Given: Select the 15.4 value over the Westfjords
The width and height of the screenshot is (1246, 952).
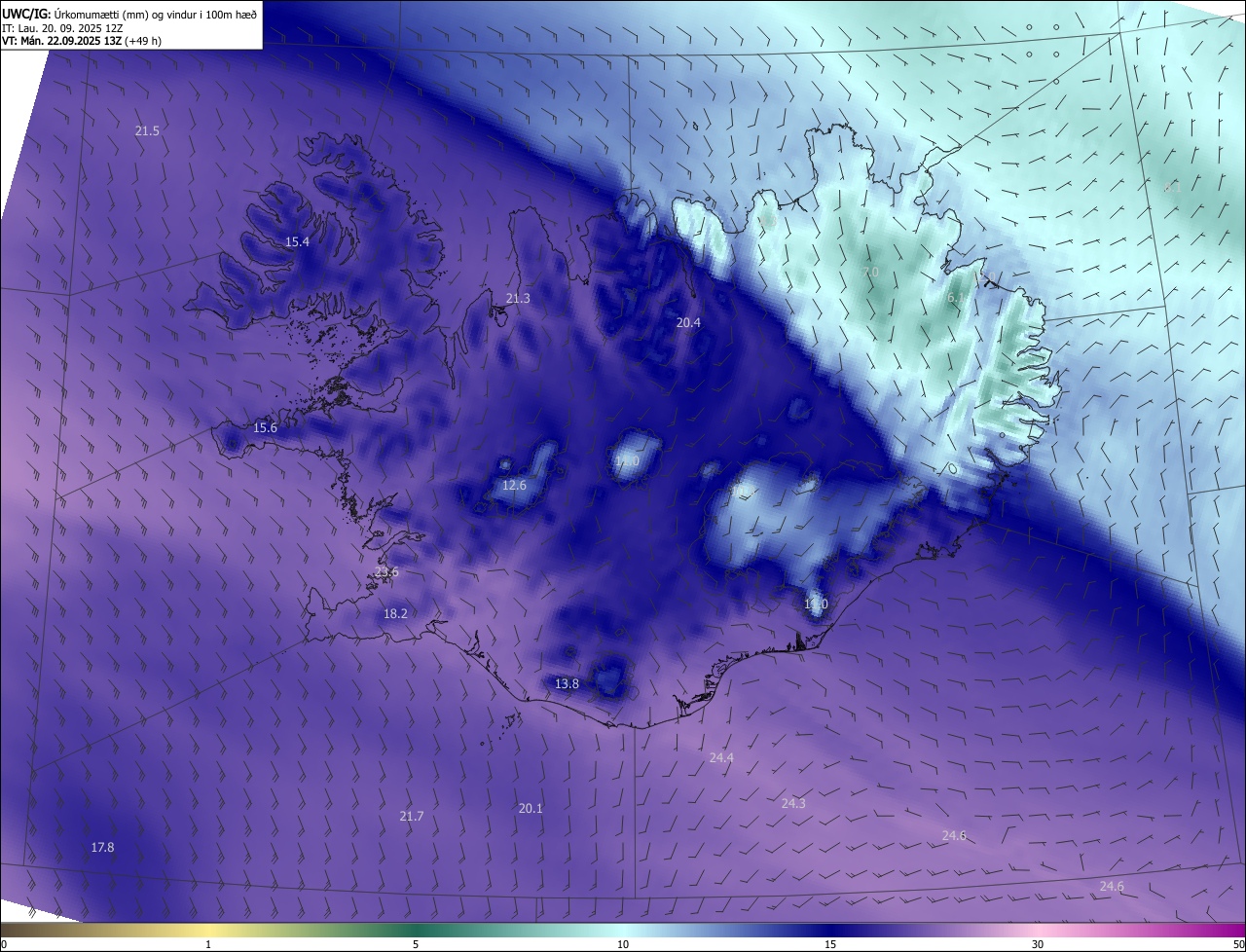Looking at the screenshot, I should tap(297, 241).
